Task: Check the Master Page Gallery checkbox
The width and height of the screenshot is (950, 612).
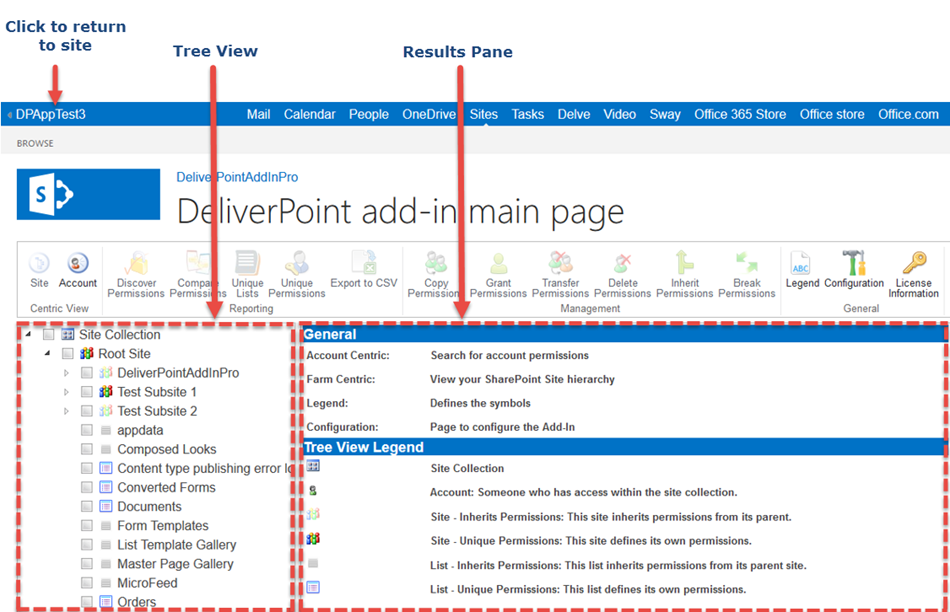Action: 87,564
